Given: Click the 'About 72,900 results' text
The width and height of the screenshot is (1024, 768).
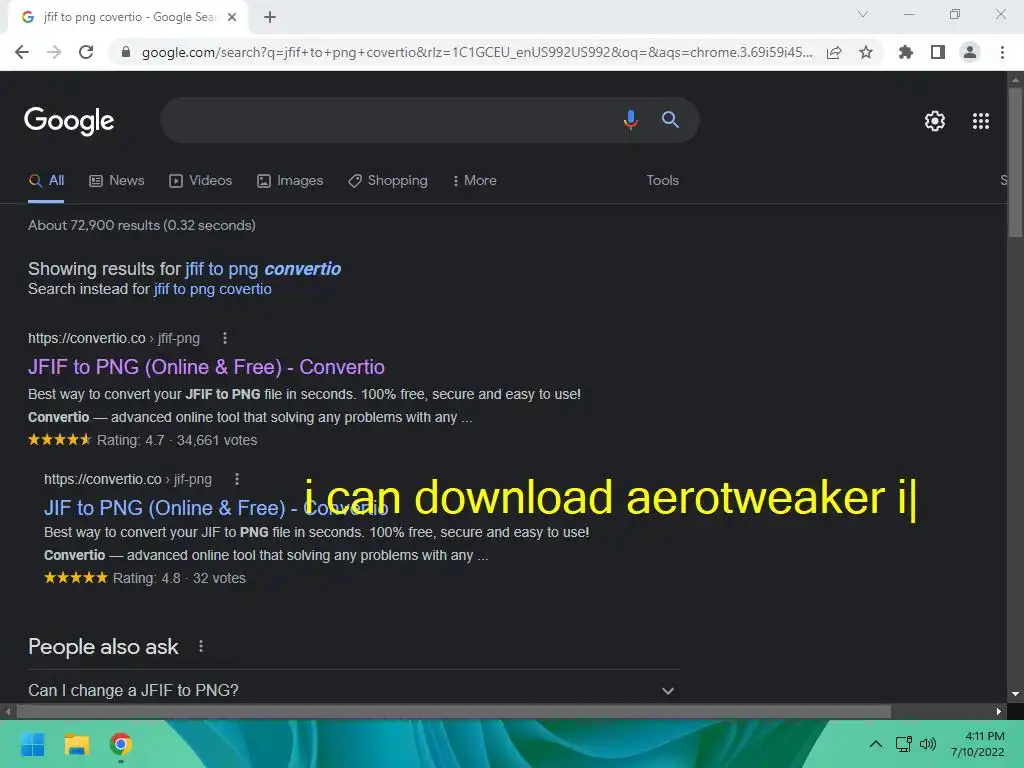Looking at the screenshot, I should (142, 225).
